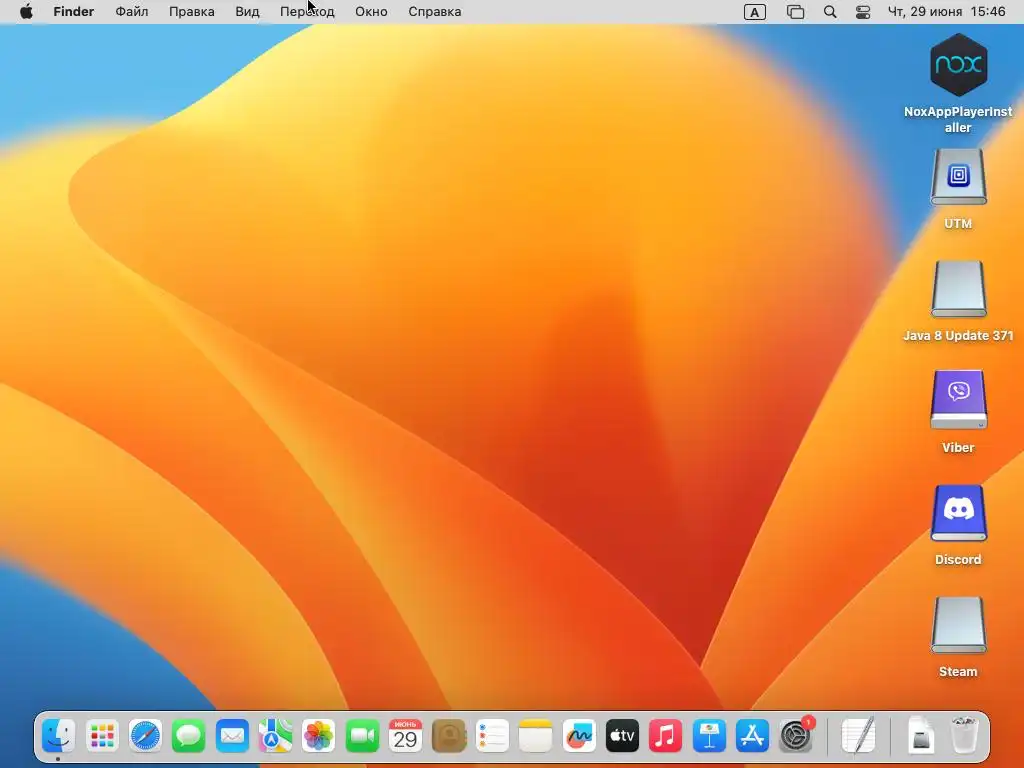Screen dimensions: 1024x768
Task: Click the date and time display
Action: click(x=946, y=12)
